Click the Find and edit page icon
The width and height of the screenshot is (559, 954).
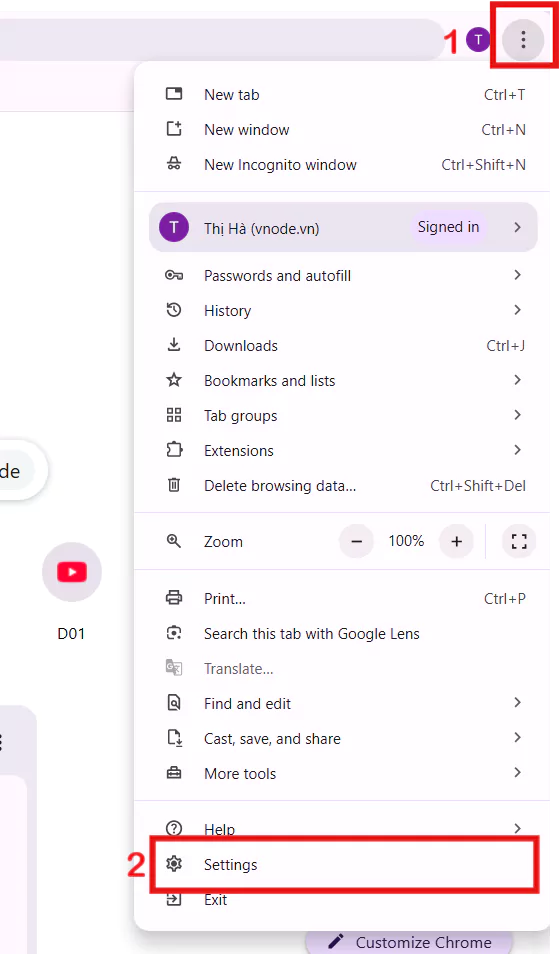(174, 703)
